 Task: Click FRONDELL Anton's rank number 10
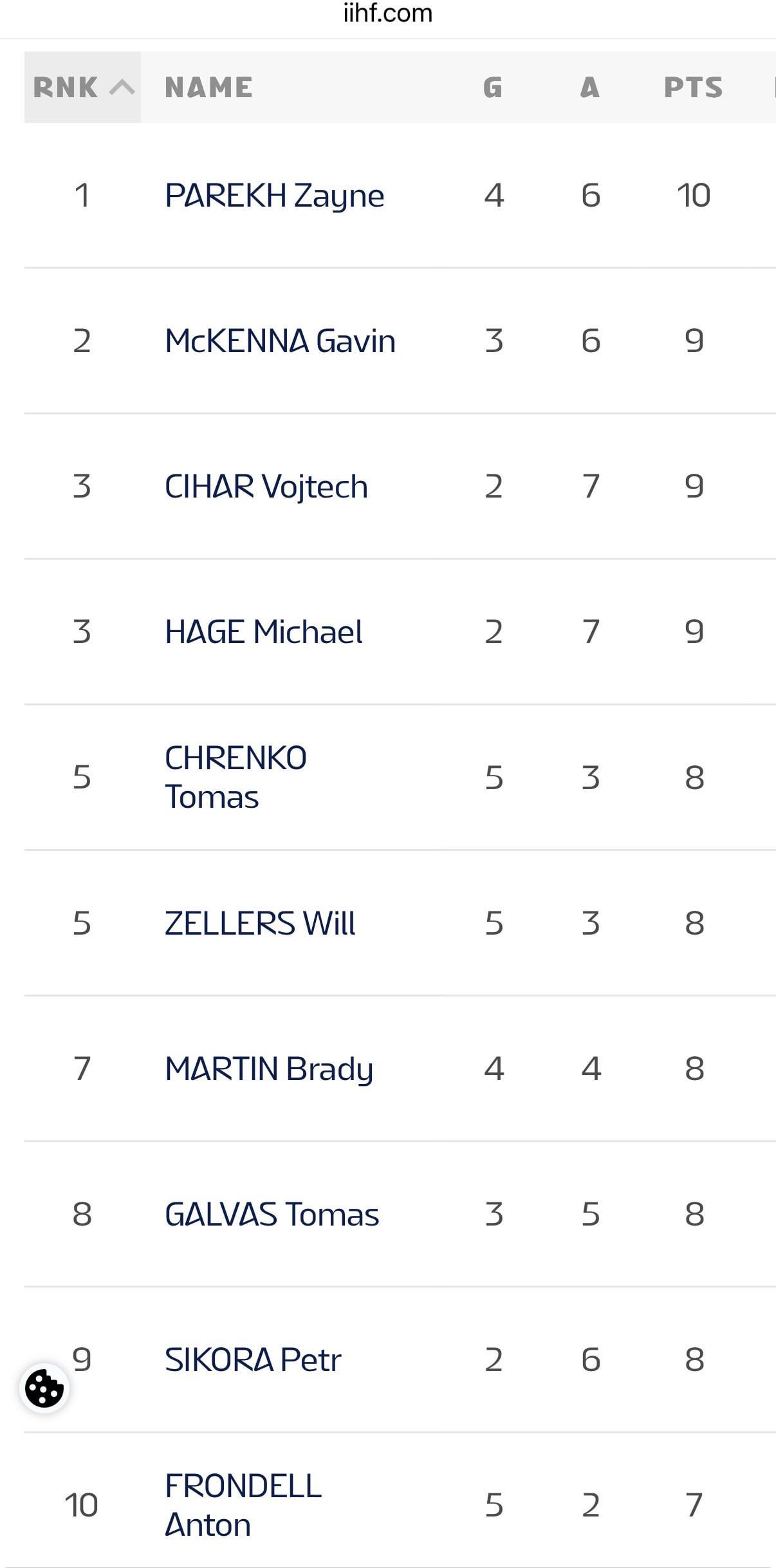(81, 1505)
